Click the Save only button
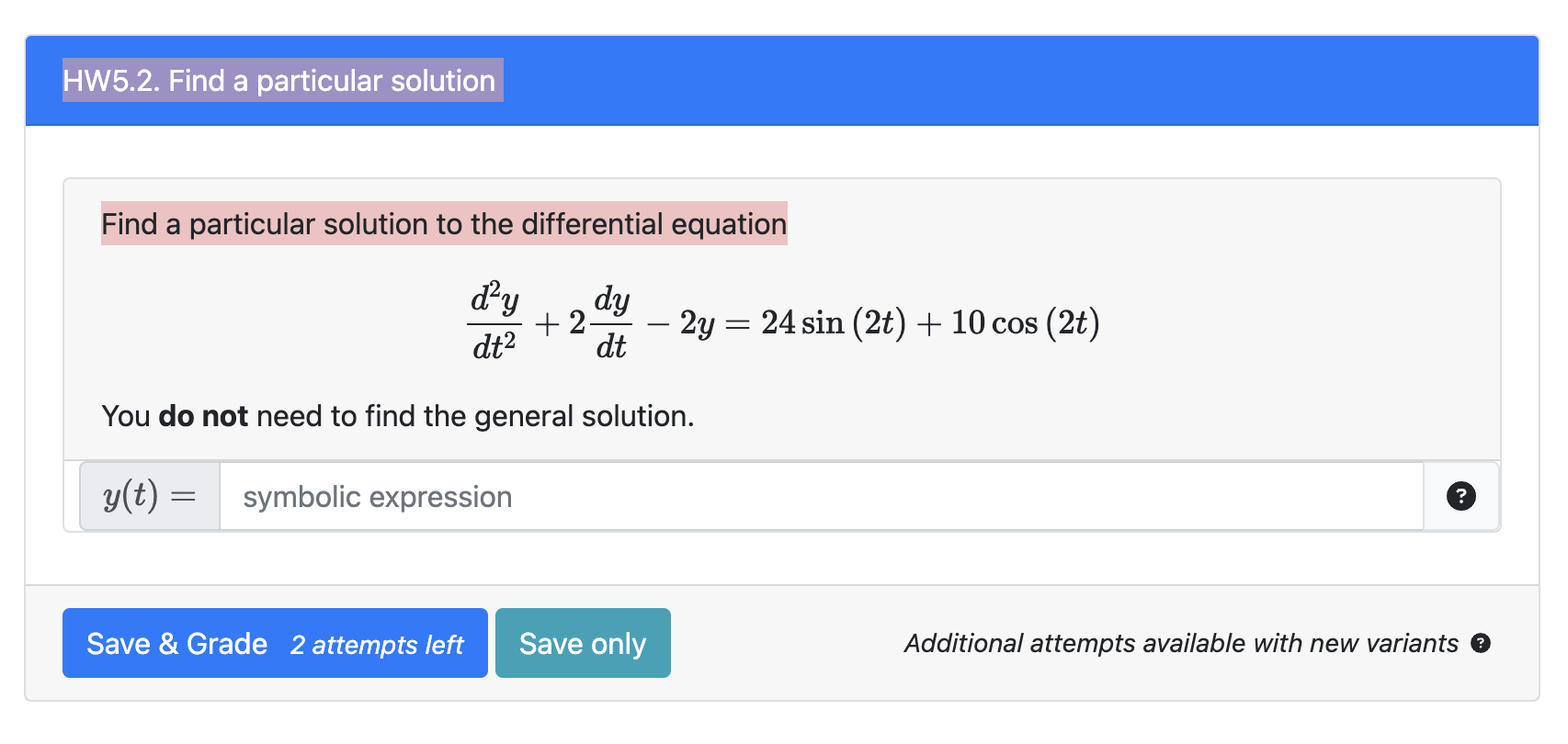The width and height of the screenshot is (1568, 744). (x=583, y=643)
